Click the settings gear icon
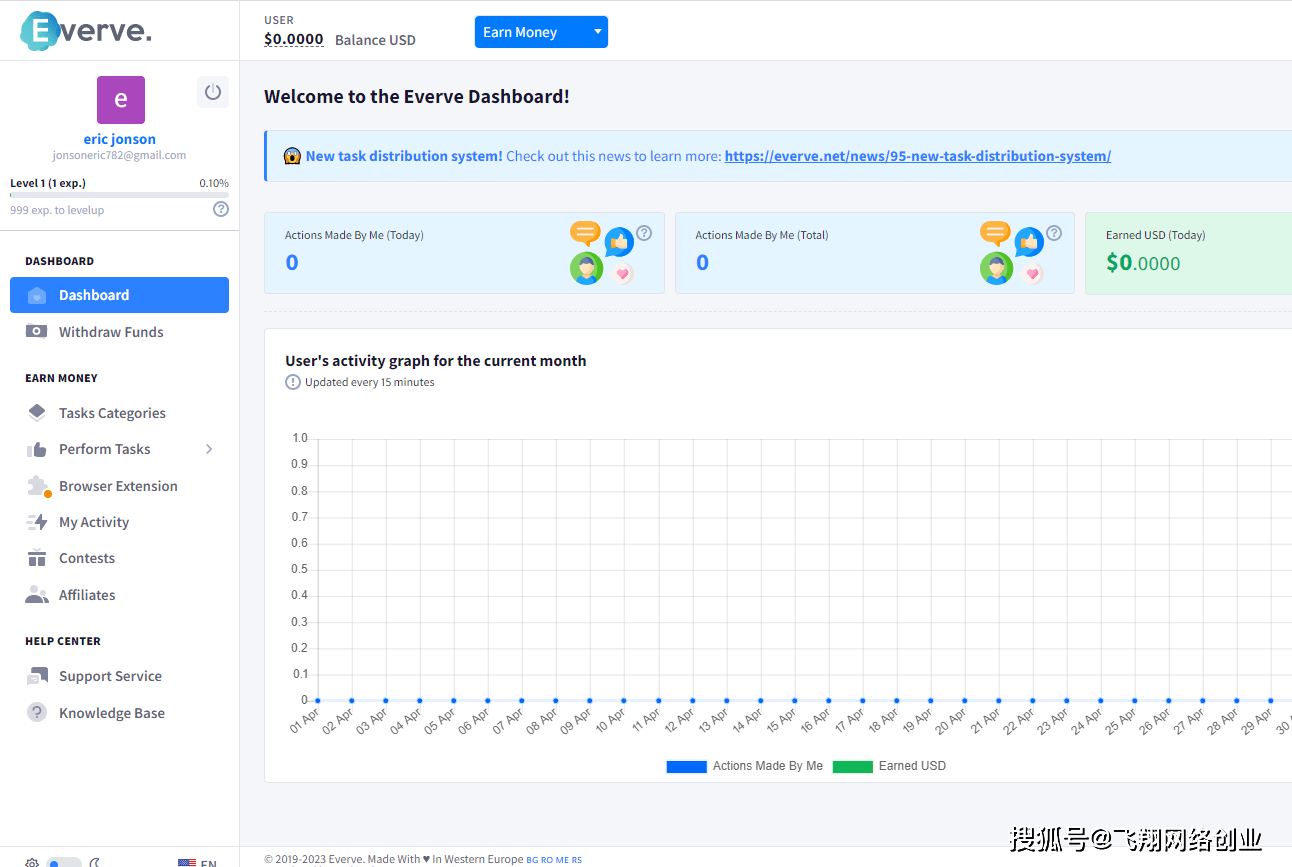 tap(32, 863)
